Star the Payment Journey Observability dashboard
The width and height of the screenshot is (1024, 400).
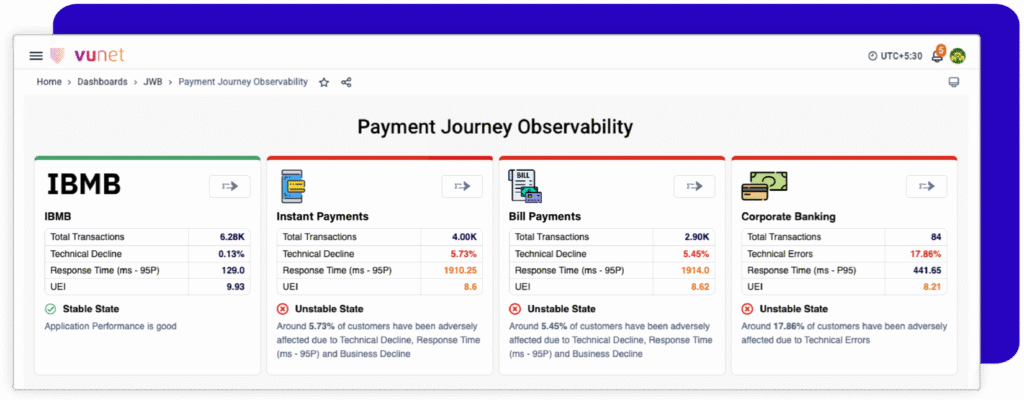324,82
